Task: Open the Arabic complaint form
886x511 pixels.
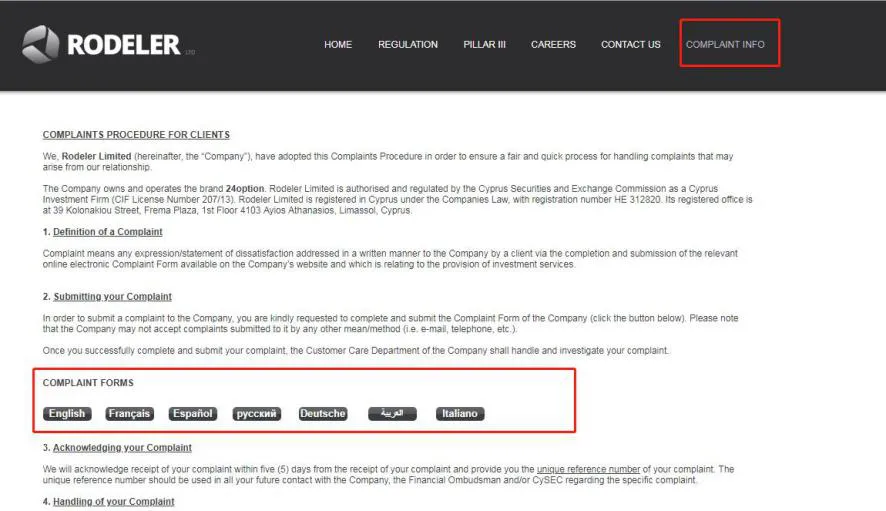Action: (392, 414)
